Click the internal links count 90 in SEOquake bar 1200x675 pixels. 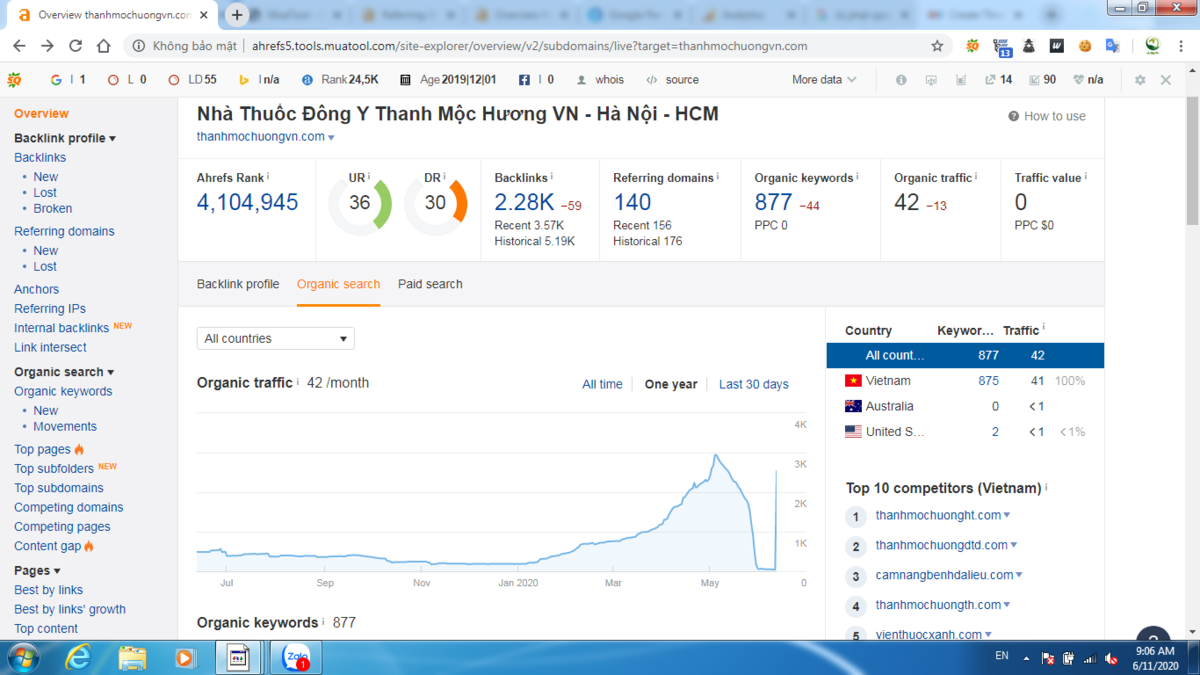click(1041, 80)
